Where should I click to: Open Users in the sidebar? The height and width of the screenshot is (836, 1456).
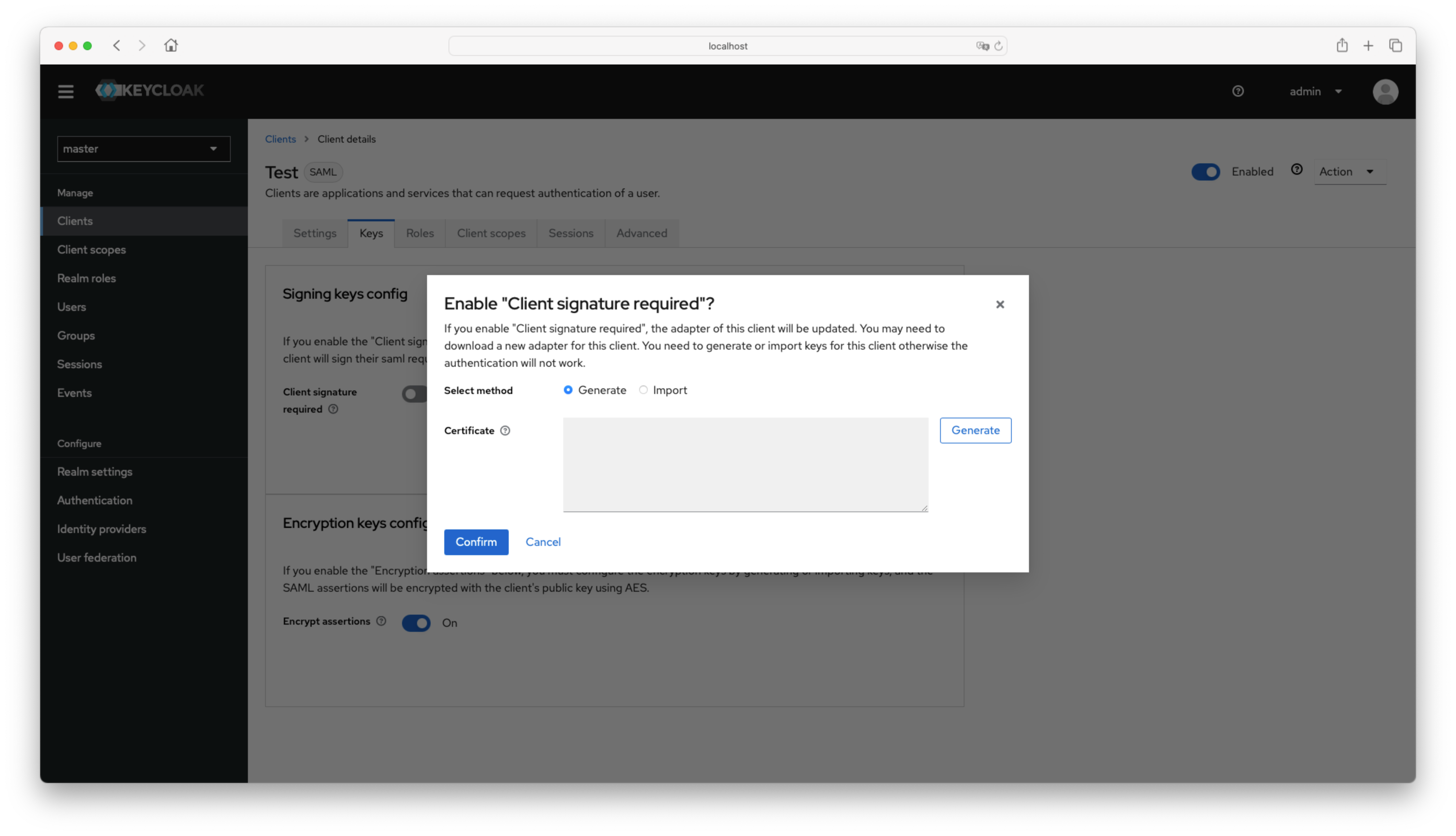(144, 307)
